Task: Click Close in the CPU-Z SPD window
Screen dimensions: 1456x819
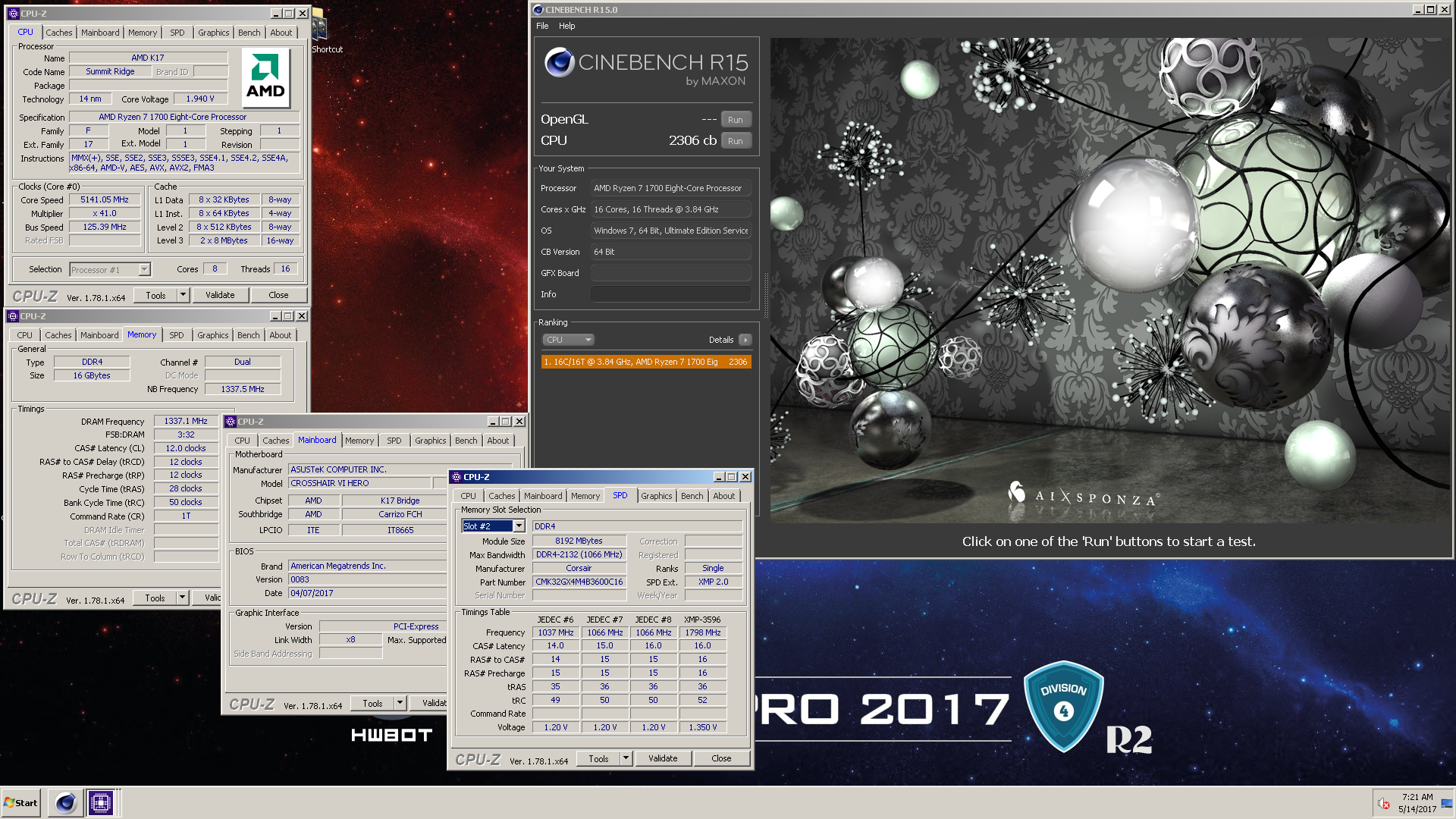Action: 721,758
